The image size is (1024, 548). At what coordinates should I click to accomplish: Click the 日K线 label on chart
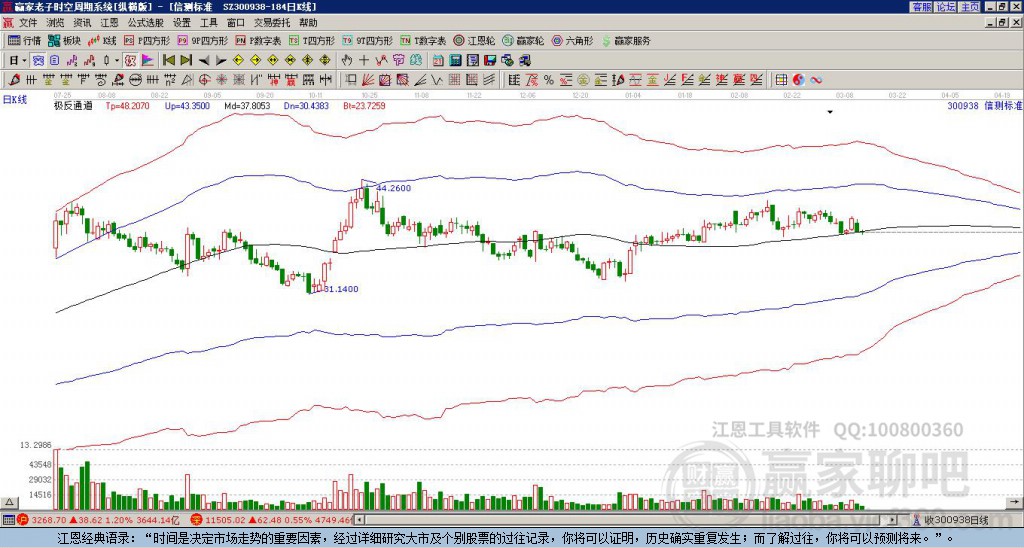(15, 100)
